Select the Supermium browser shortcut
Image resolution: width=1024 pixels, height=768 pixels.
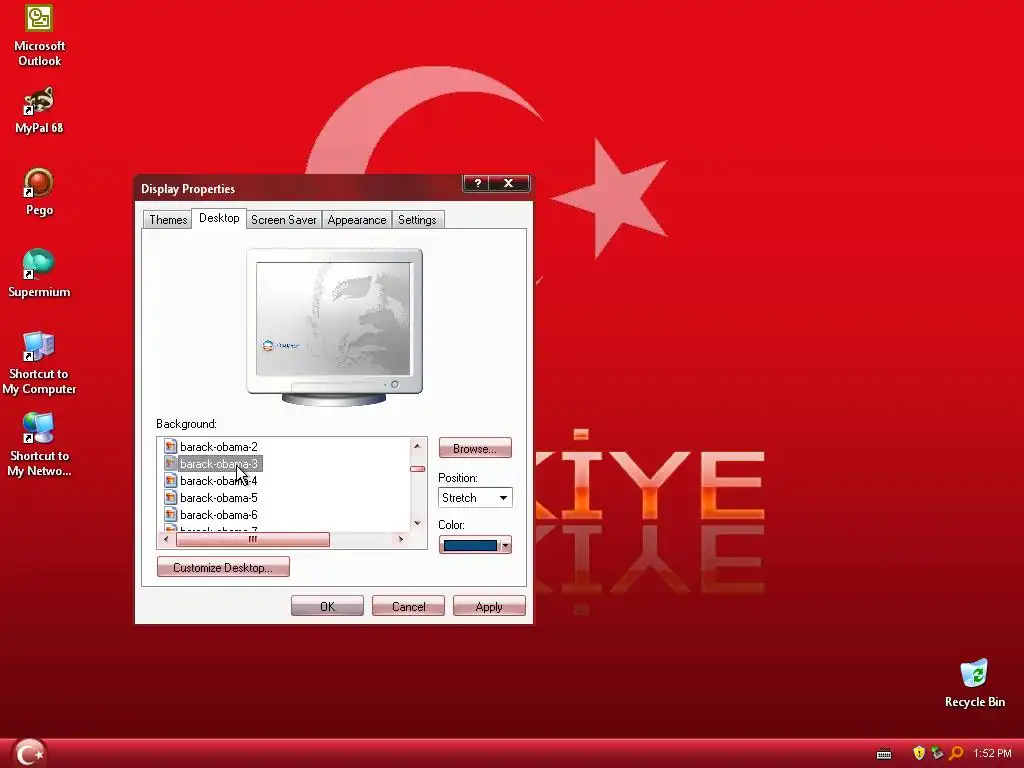(x=39, y=274)
